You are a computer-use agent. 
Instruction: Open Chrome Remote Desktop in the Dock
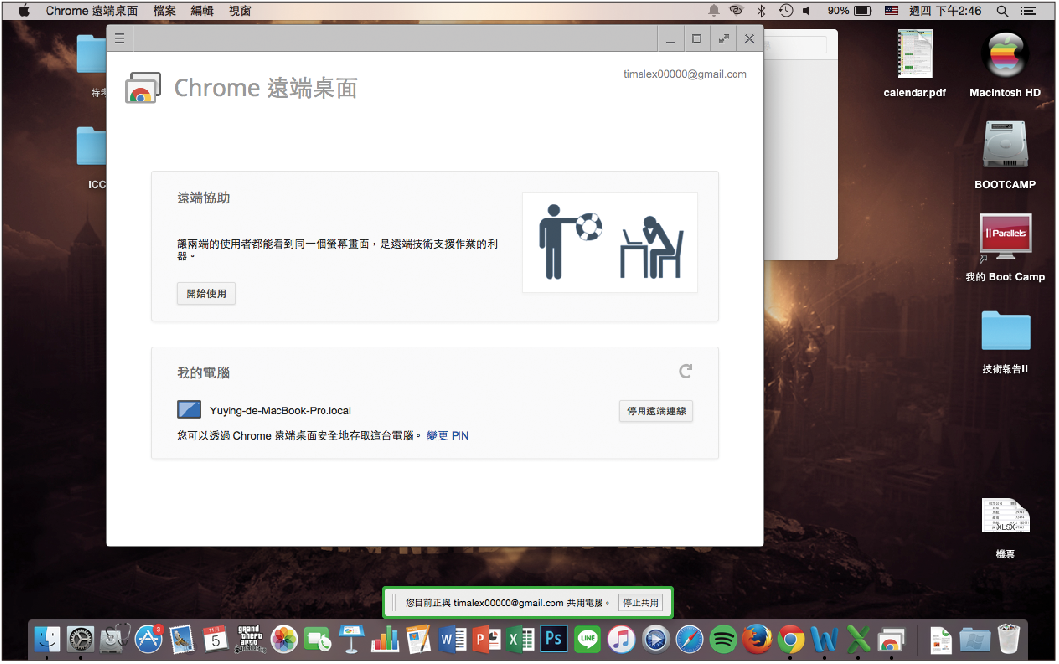pyautogui.click(x=892, y=640)
